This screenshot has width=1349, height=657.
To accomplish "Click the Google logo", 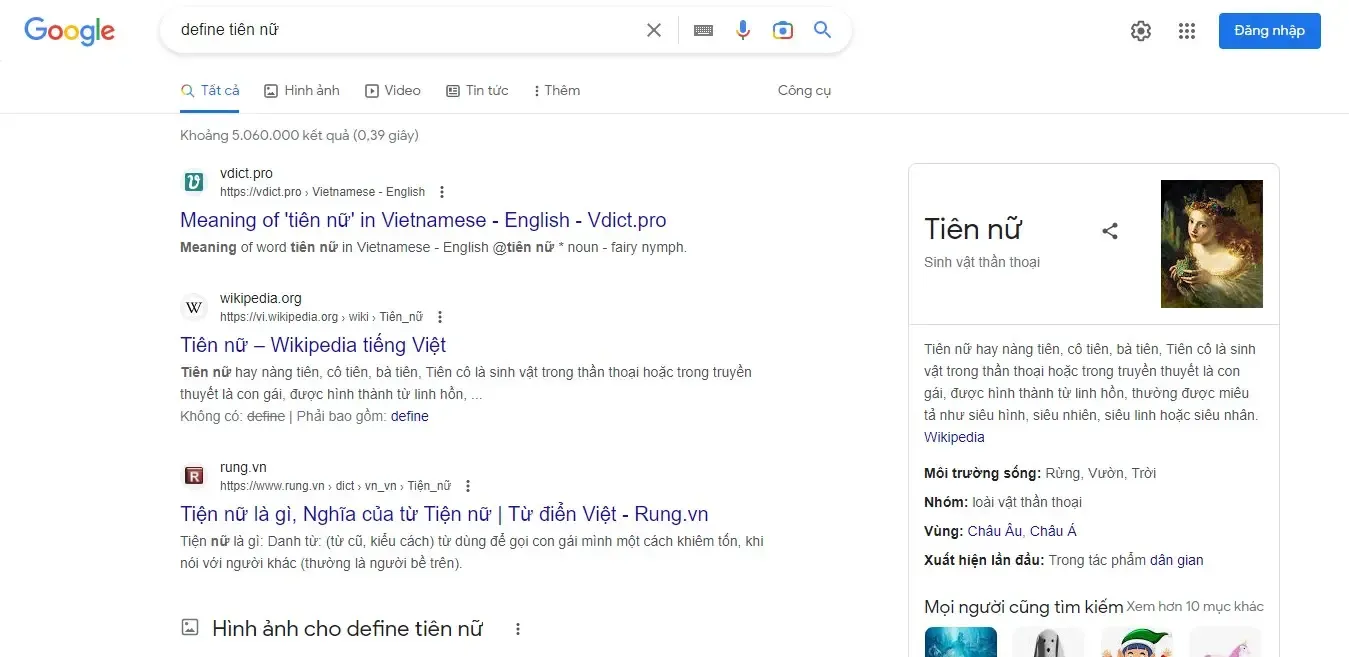I will pyautogui.click(x=69, y=31).
